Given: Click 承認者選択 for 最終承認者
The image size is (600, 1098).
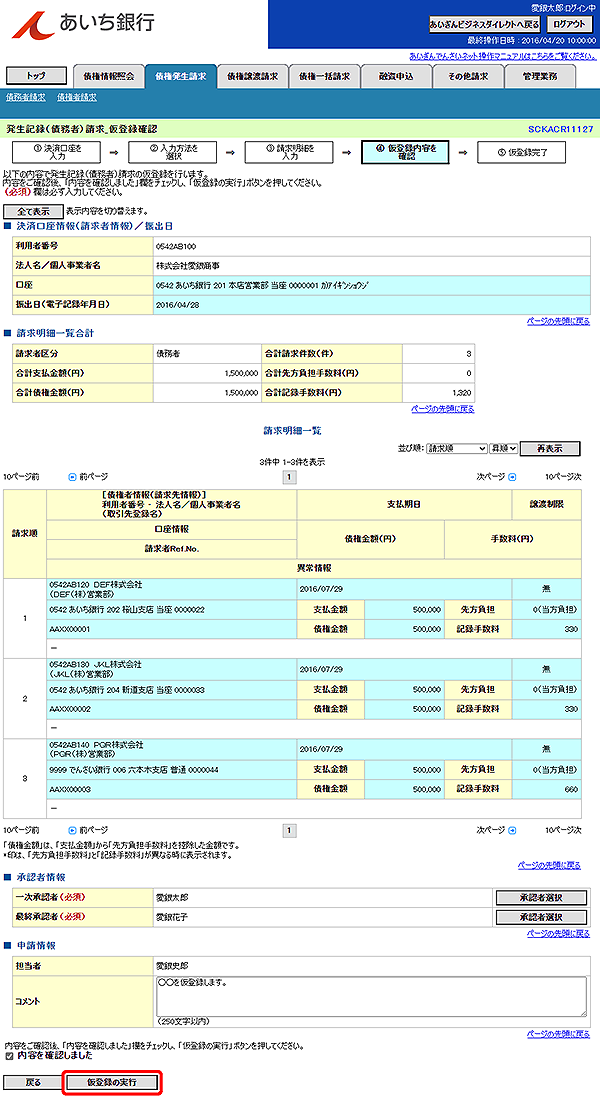Looking at the screenshot, I should click(x=541, y=917).
